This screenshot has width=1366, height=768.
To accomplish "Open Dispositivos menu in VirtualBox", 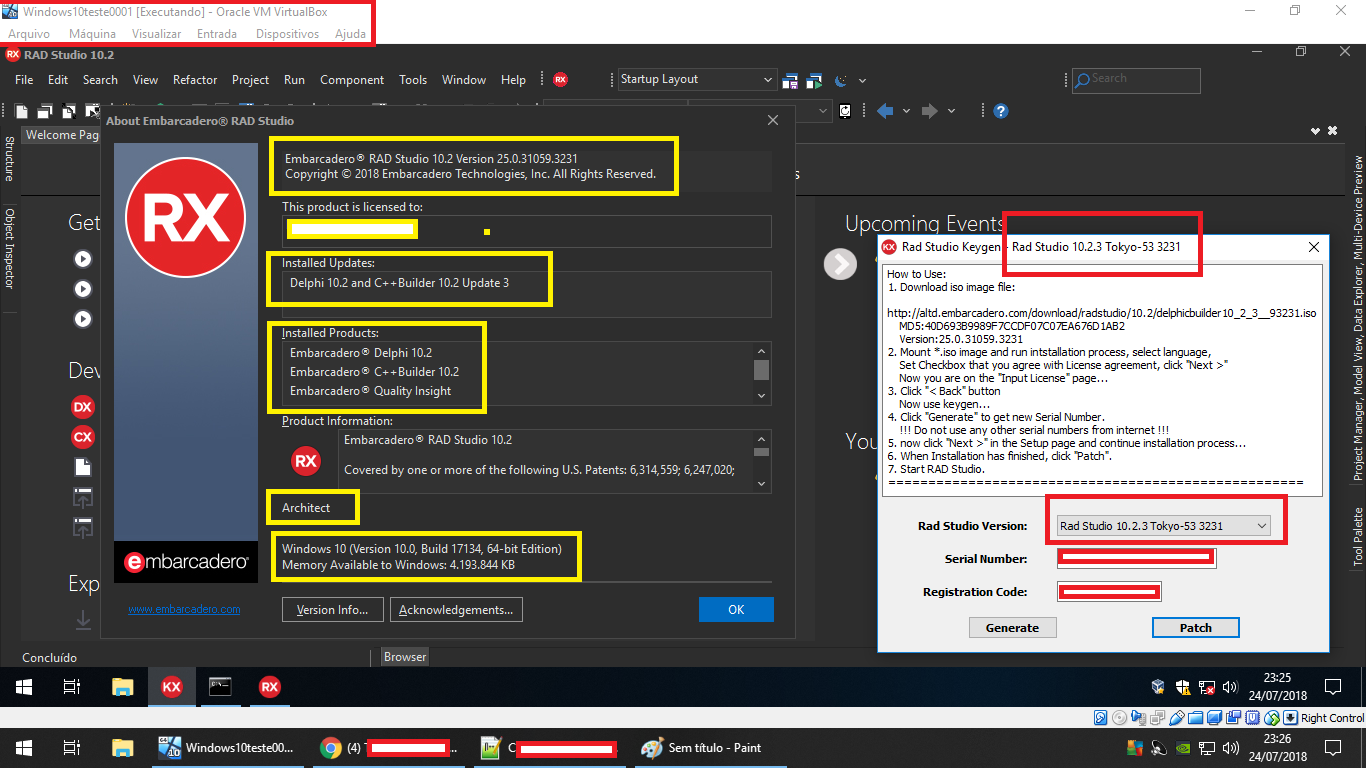I will point(287,34).
